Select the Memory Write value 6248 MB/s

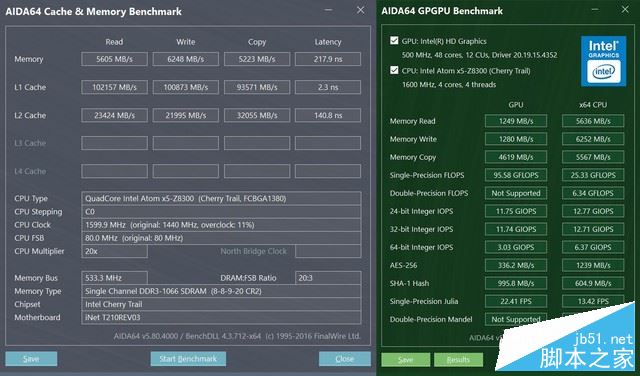pos(186,59)
